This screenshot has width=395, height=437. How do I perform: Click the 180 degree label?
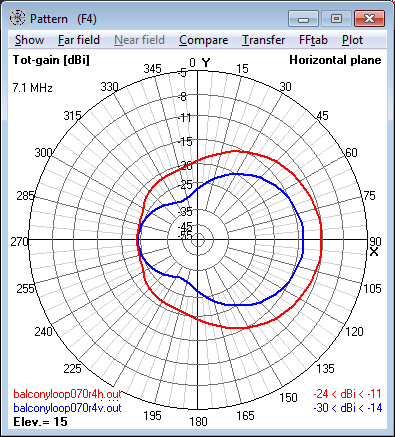pyautogui.click(x=198, y=422)
